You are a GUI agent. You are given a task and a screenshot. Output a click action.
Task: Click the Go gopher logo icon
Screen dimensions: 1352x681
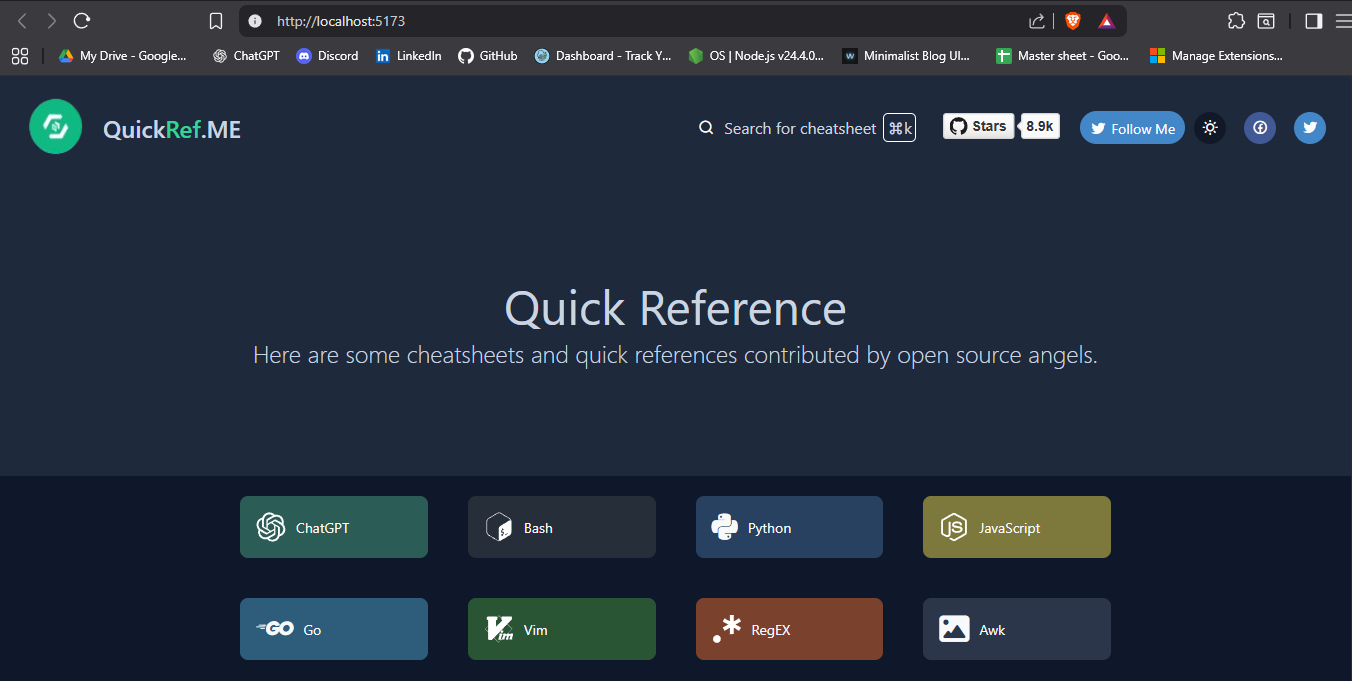pyautogui.click(x=274, y=629)
